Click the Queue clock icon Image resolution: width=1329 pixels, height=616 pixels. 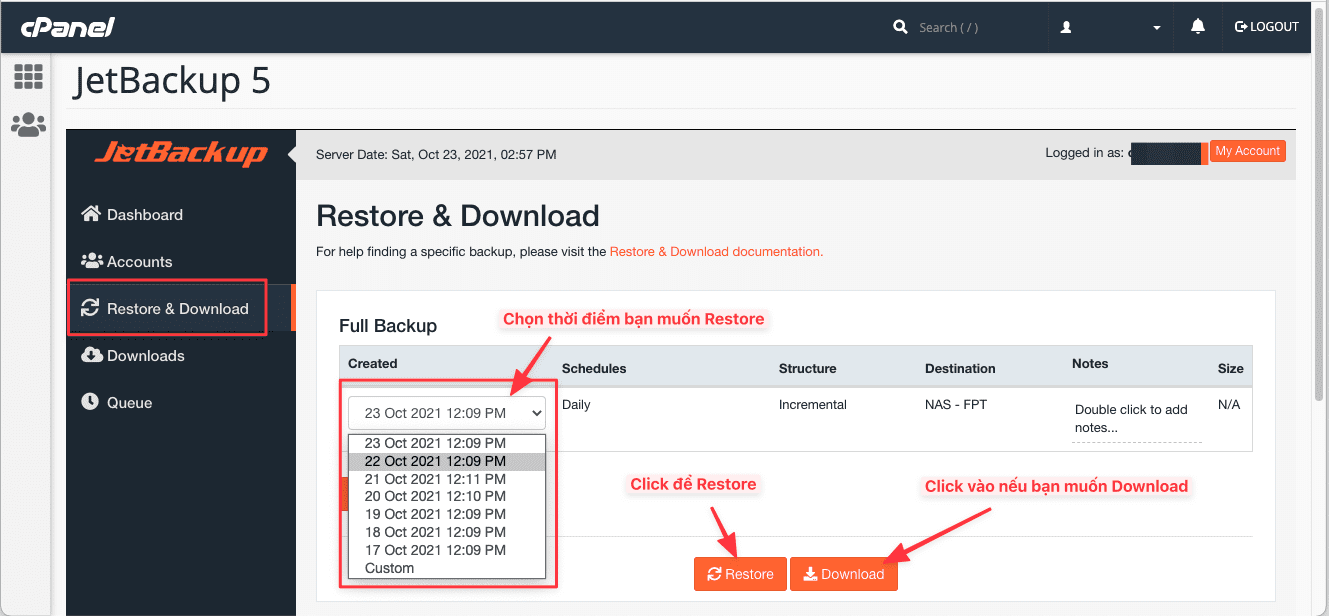(x=91, y=402)
